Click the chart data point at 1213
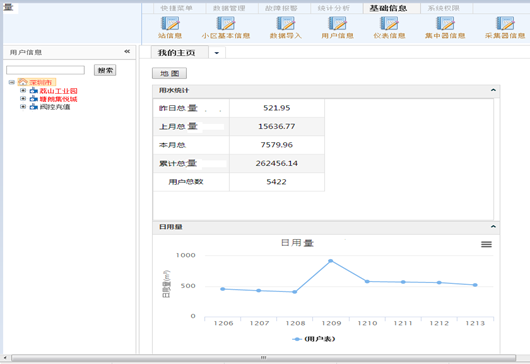 475,285
